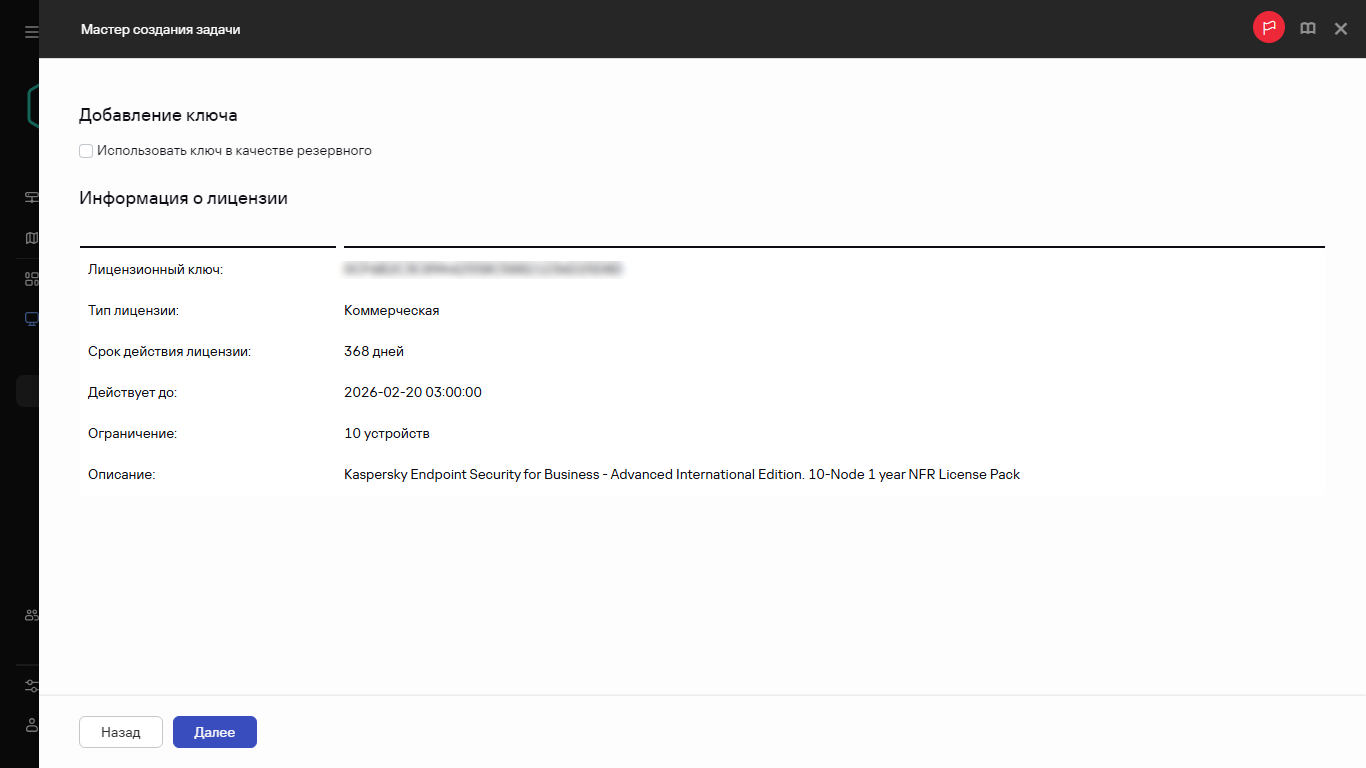Click the '2026-02-20 03:00:00' date value

point(413,392)
